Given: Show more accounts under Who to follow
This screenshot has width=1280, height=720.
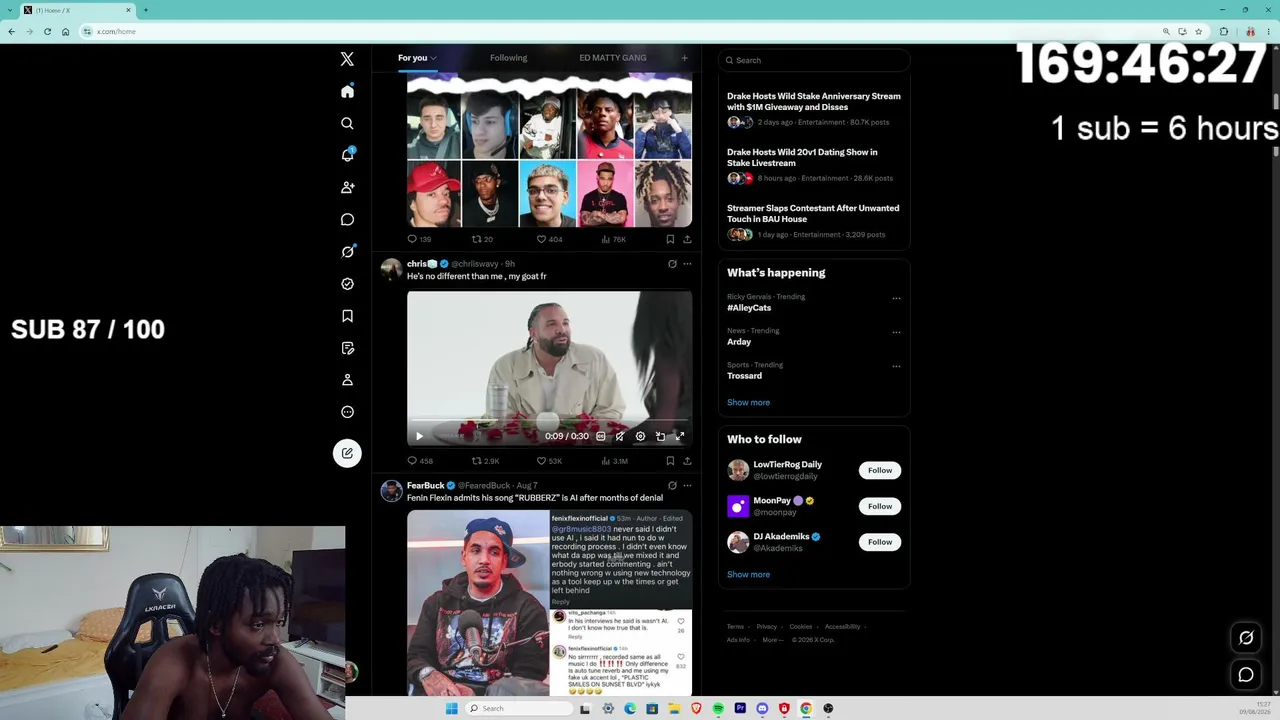Looking at the screenshot, I should 748,574.
